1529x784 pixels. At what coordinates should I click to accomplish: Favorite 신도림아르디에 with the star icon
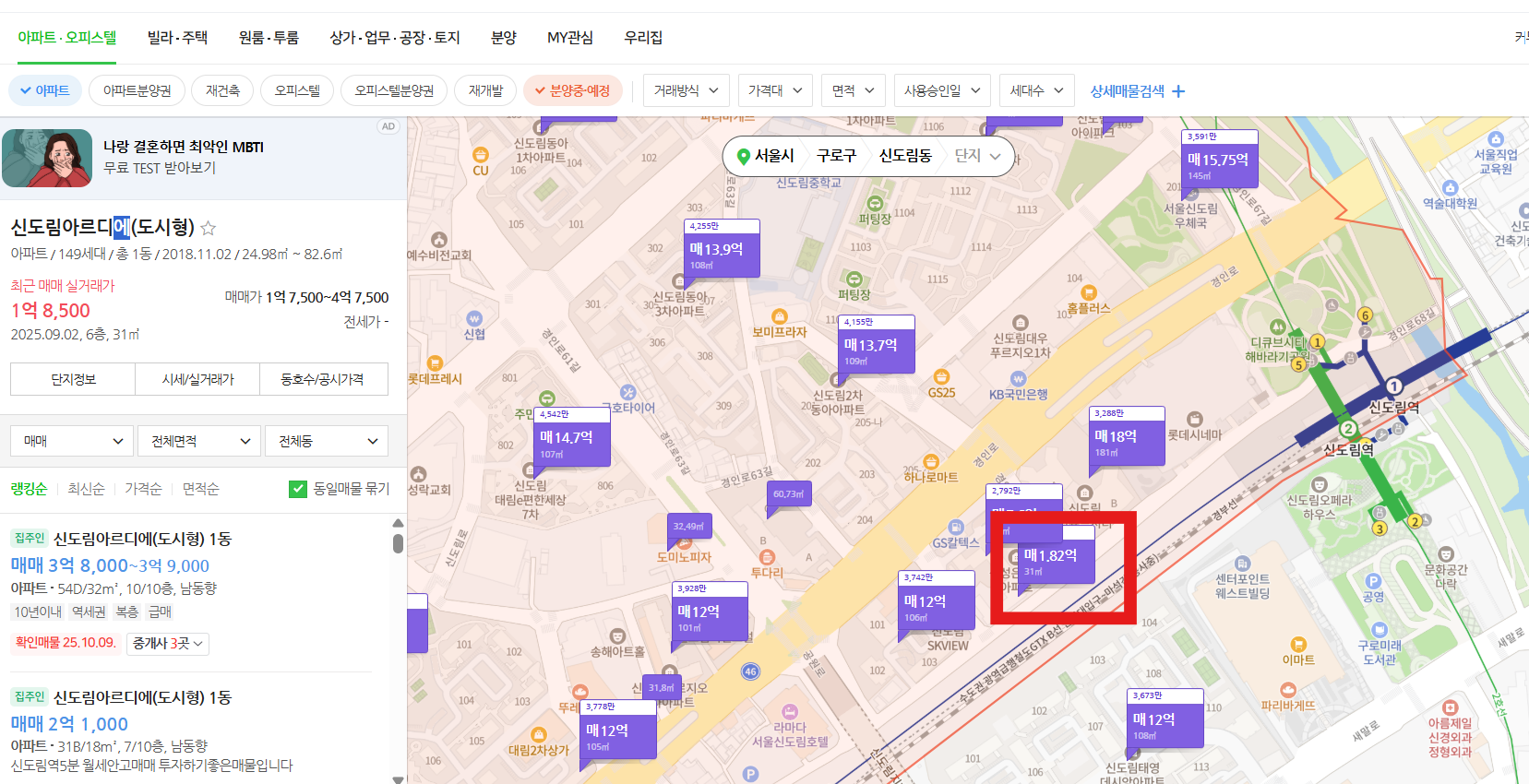pyautogui.click(x=209, y=228)
